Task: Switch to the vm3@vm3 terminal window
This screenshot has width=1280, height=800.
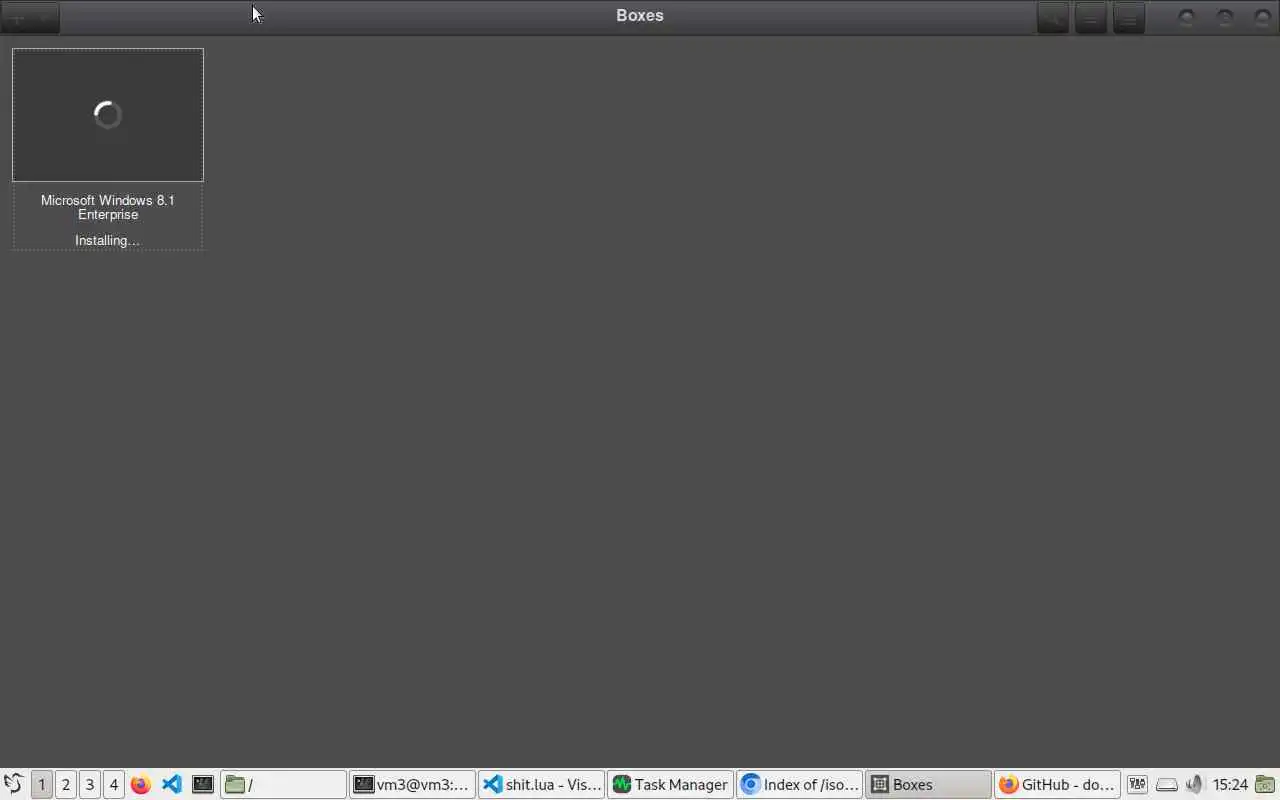Action: (x=412, y=784)
